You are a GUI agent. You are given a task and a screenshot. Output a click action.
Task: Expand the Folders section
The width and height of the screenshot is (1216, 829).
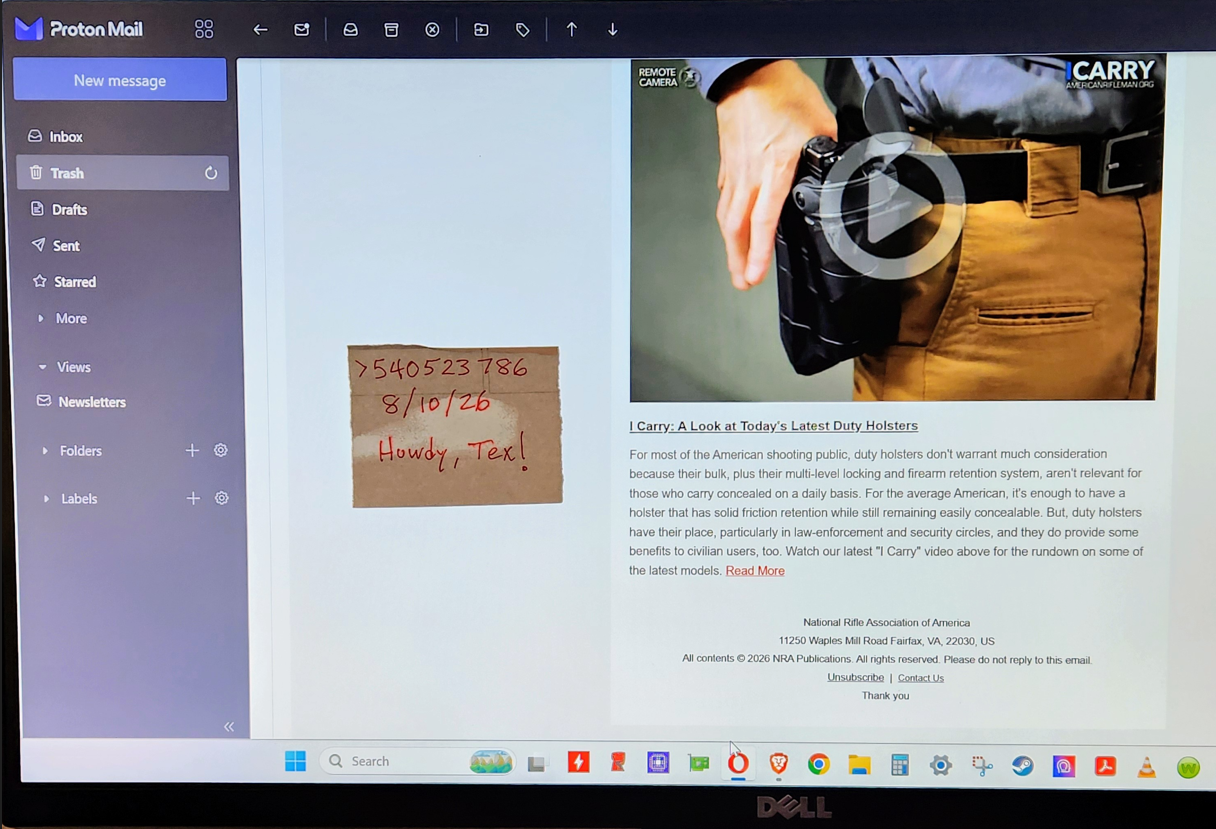click(71, 451)
